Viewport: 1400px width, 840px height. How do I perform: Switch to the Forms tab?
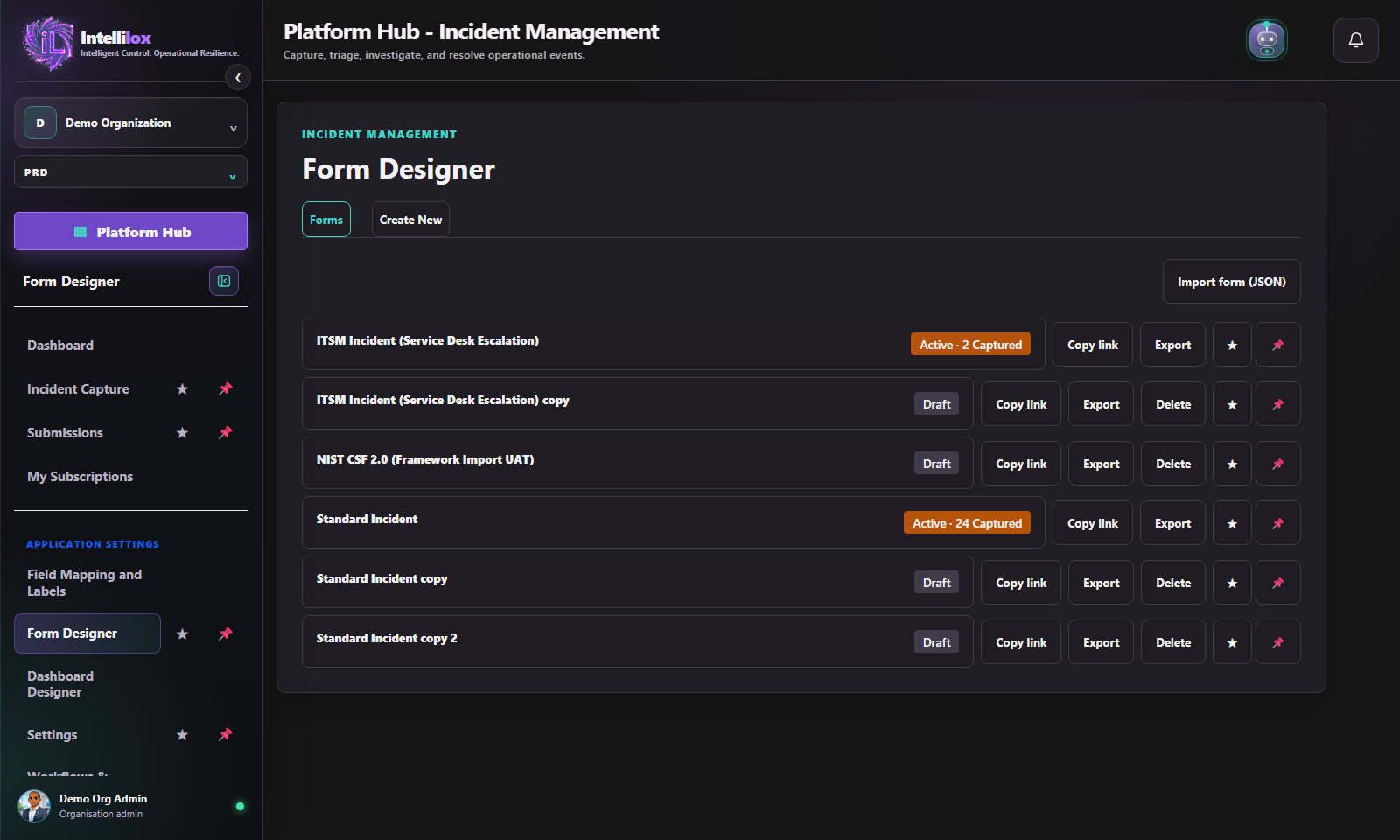[x=326, y=220]
